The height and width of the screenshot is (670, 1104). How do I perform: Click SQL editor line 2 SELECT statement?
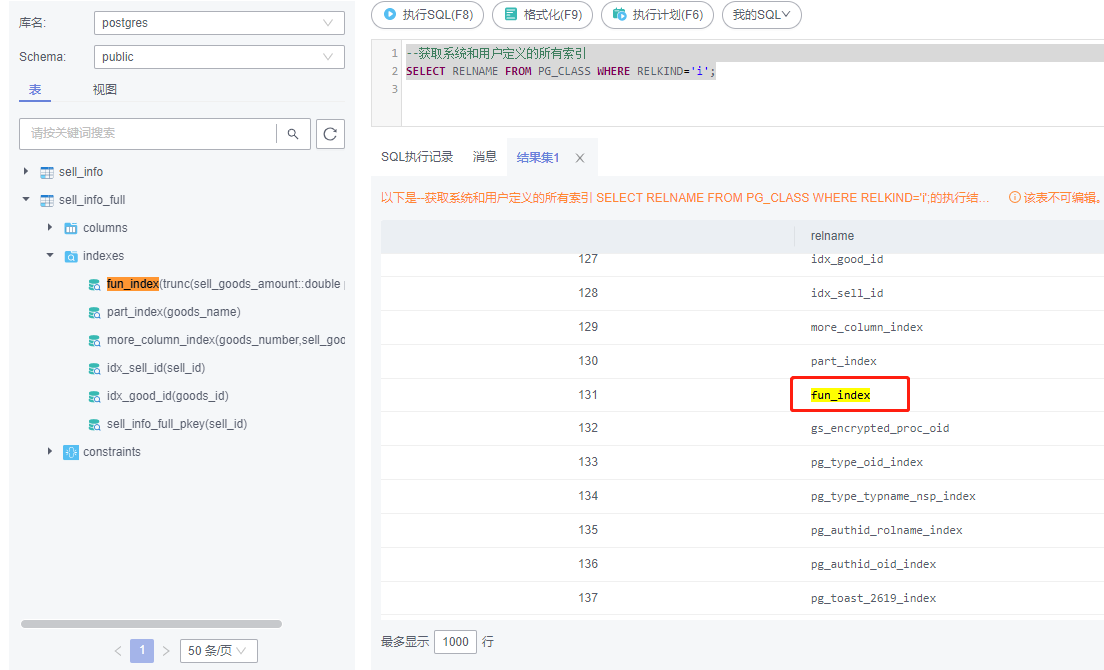[560, 71]
